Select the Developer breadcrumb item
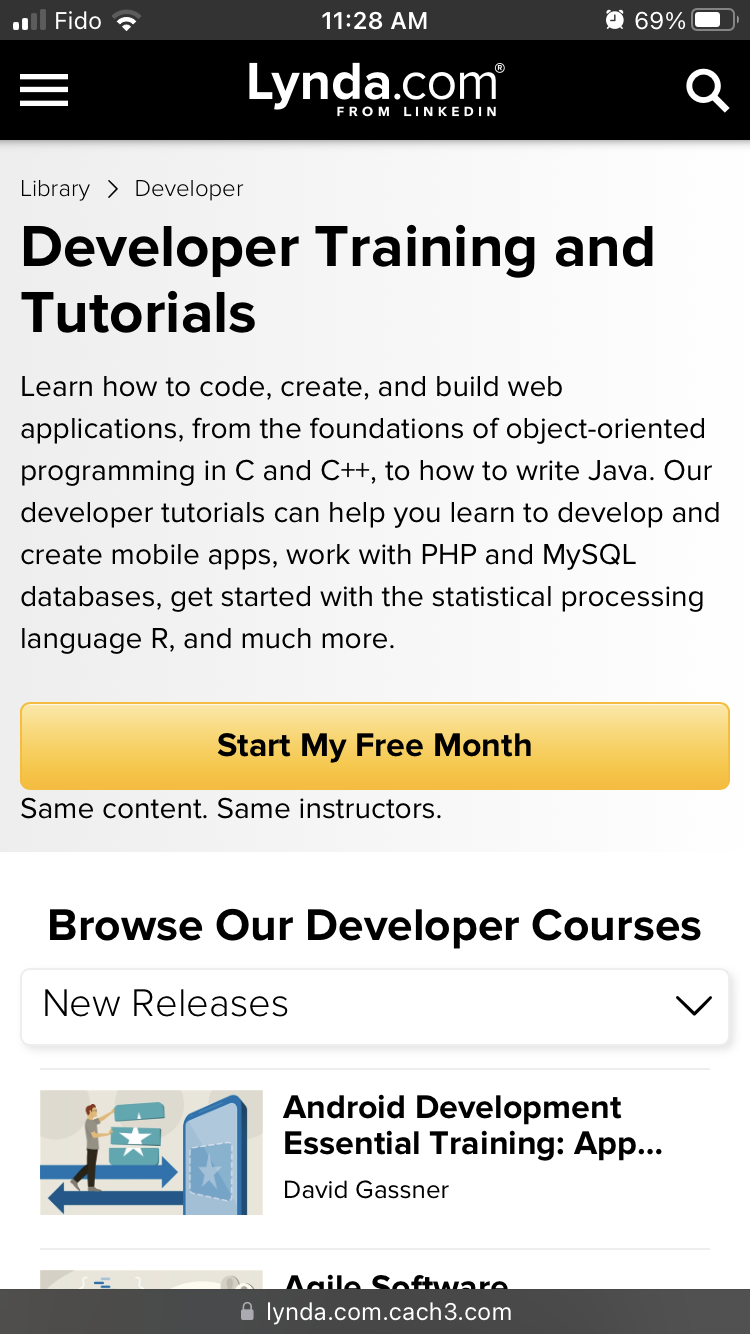 [x=189, y=189]
